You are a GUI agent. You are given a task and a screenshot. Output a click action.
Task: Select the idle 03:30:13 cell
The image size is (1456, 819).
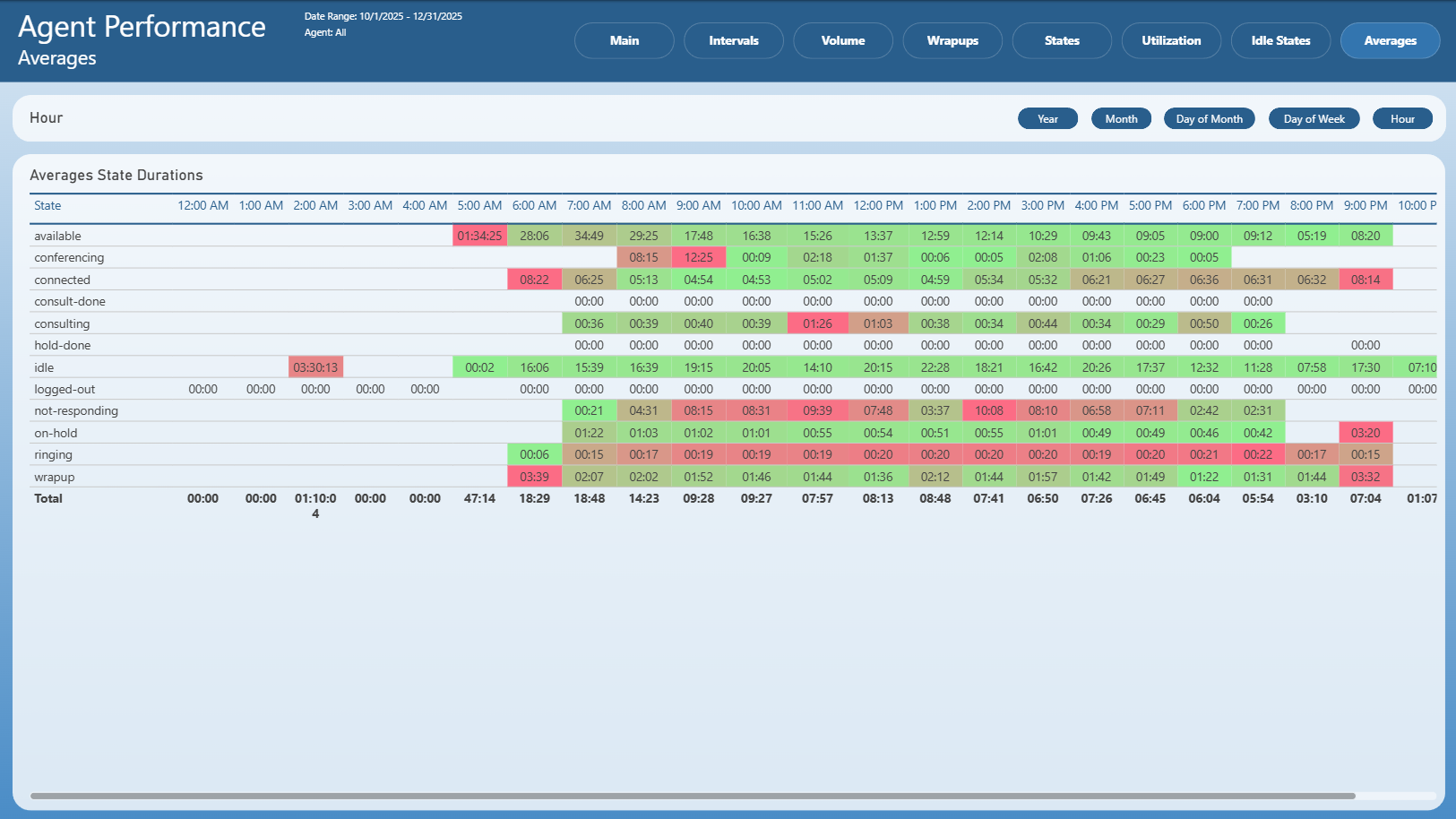click(315, 367)
